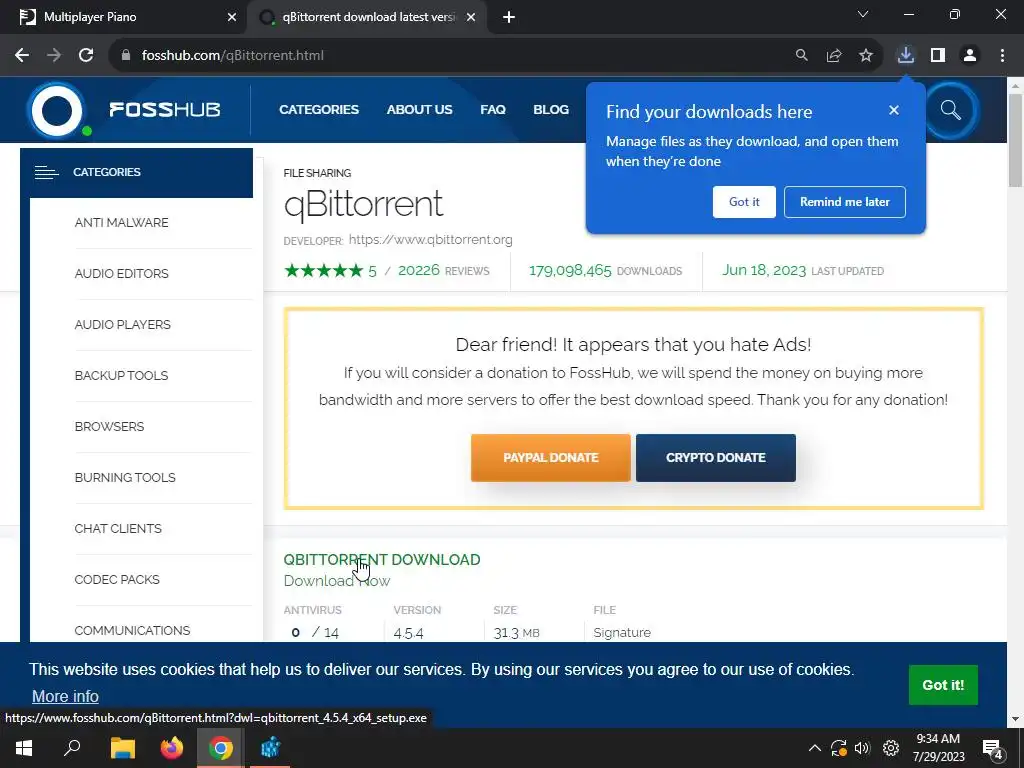
Task: Click the QBITTORRENT DOWNLOAD heading link
Action: click(x=382, y=560)
